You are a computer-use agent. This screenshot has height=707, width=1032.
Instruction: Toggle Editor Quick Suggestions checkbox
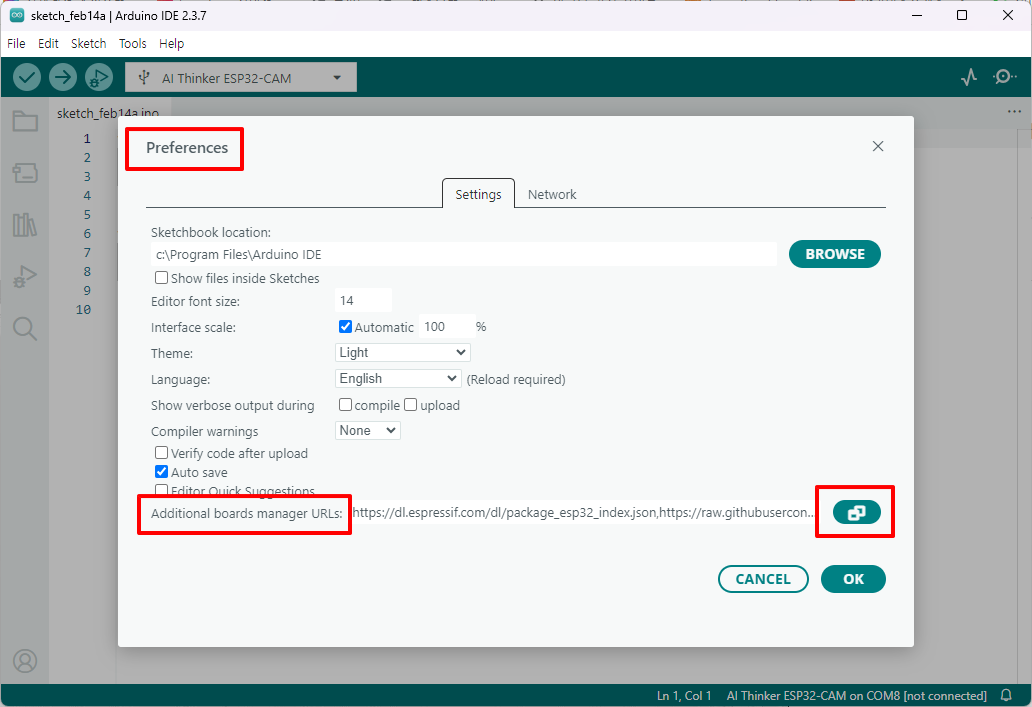coord(161,490)
